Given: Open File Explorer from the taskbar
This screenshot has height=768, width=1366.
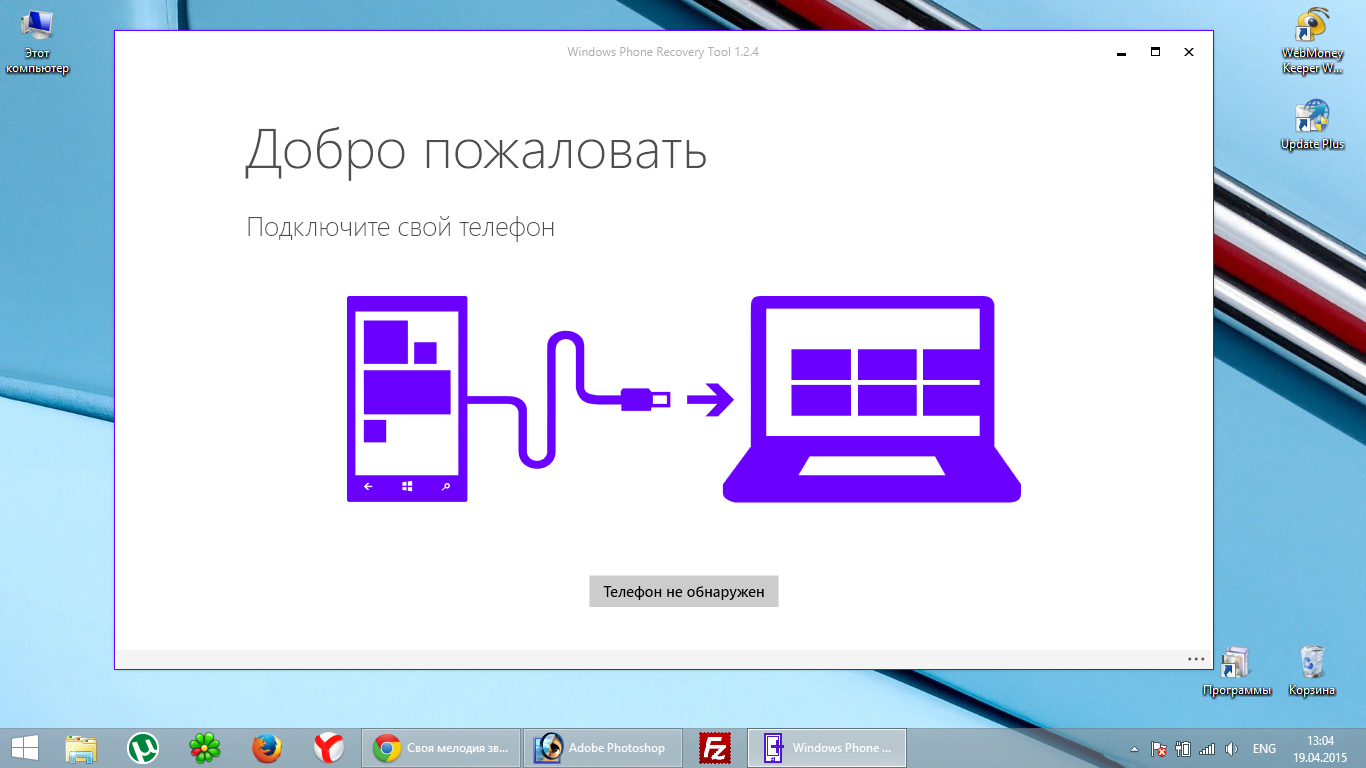Looking at the screenshot, I should (x=81, y=747).
